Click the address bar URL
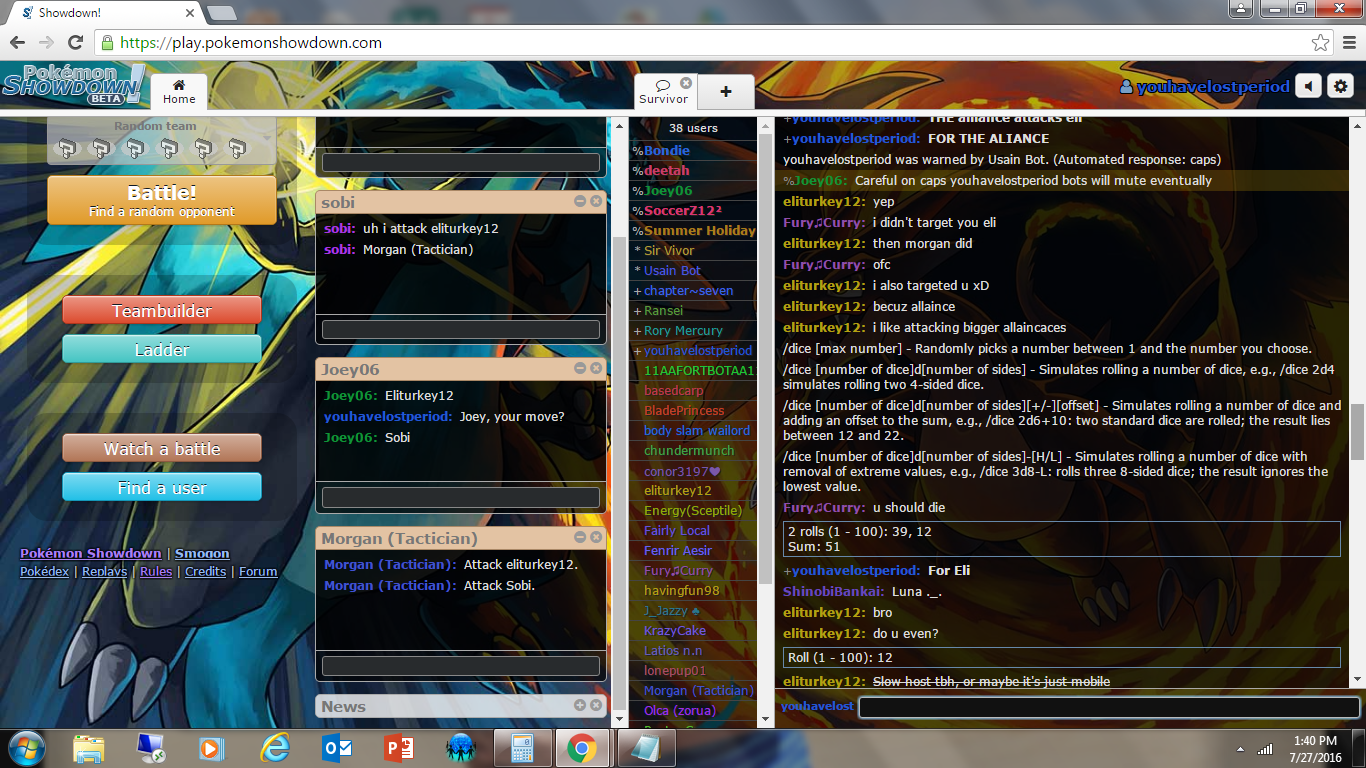 [251, 43]
